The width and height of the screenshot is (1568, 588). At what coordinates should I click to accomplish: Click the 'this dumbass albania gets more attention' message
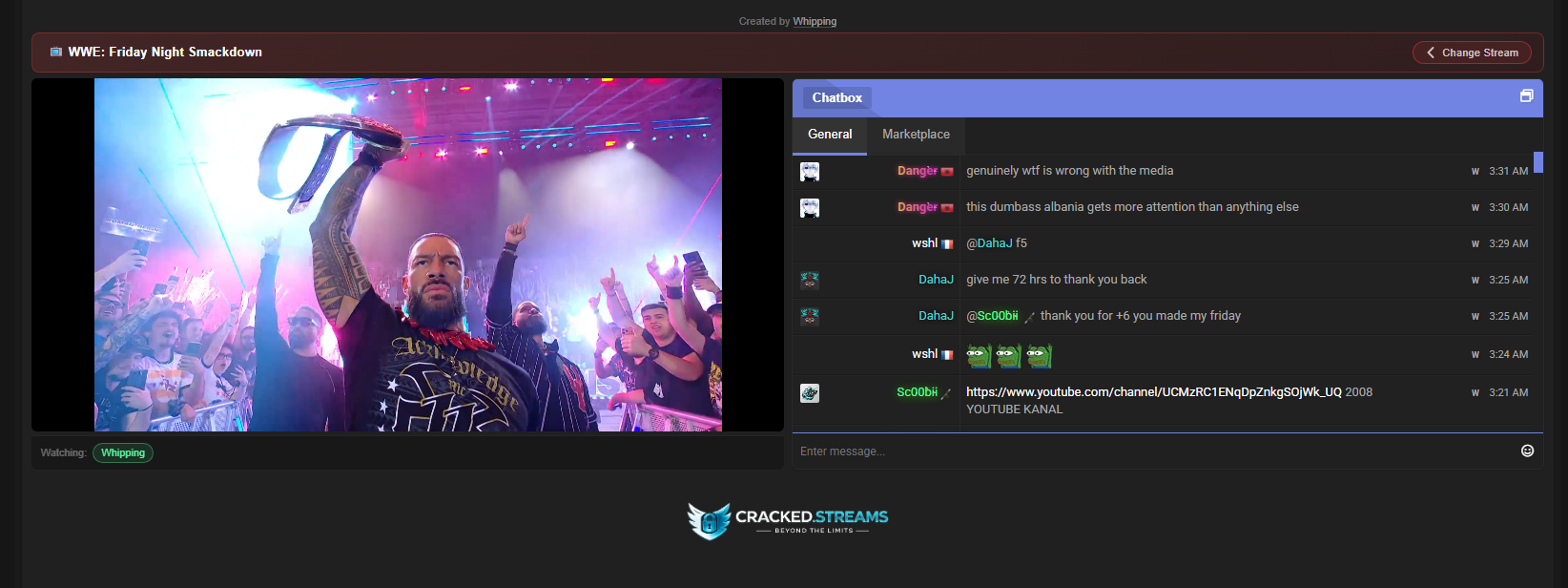1132,207
